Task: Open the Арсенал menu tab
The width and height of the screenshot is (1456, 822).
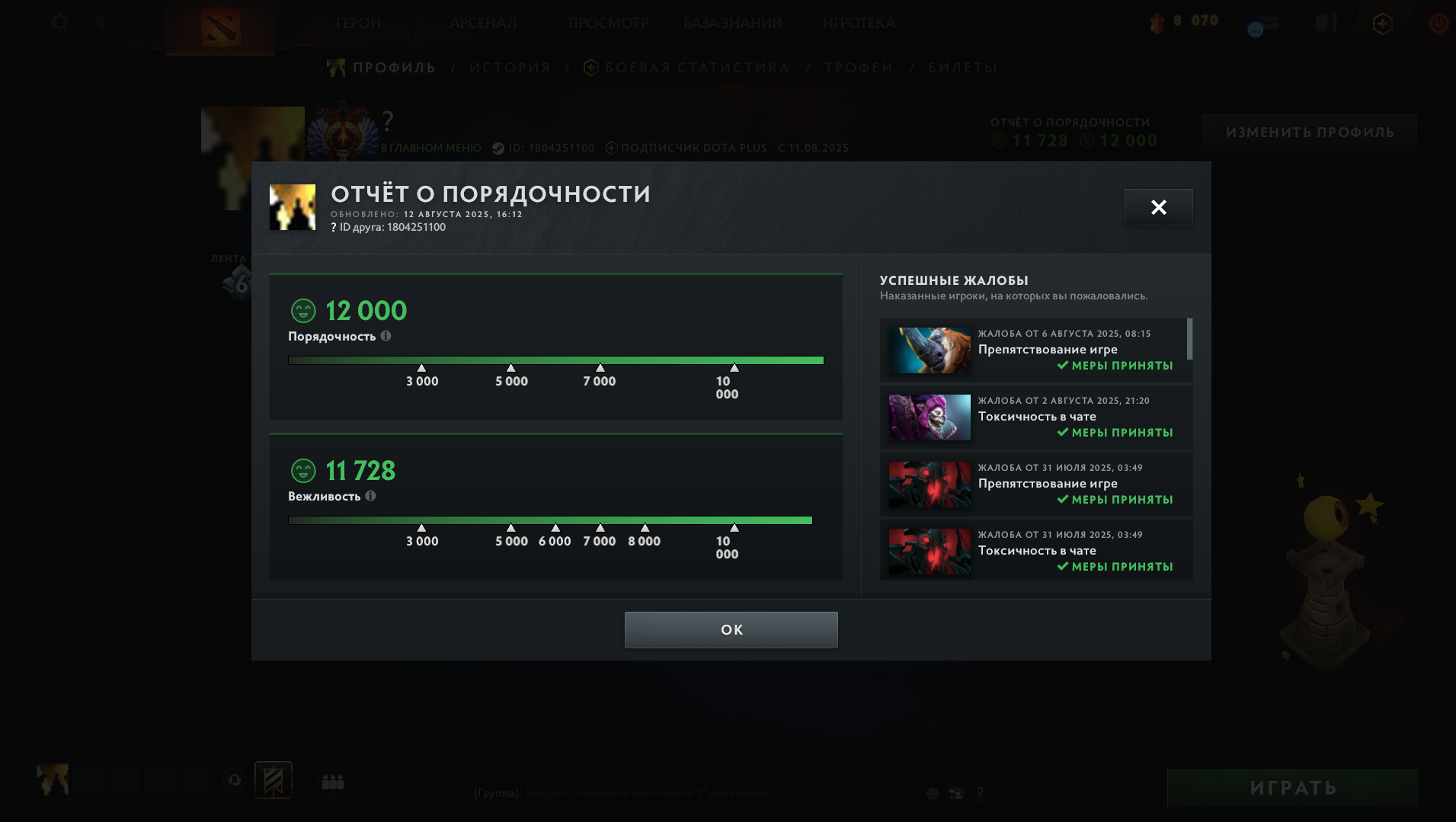Action: (483, 24)
